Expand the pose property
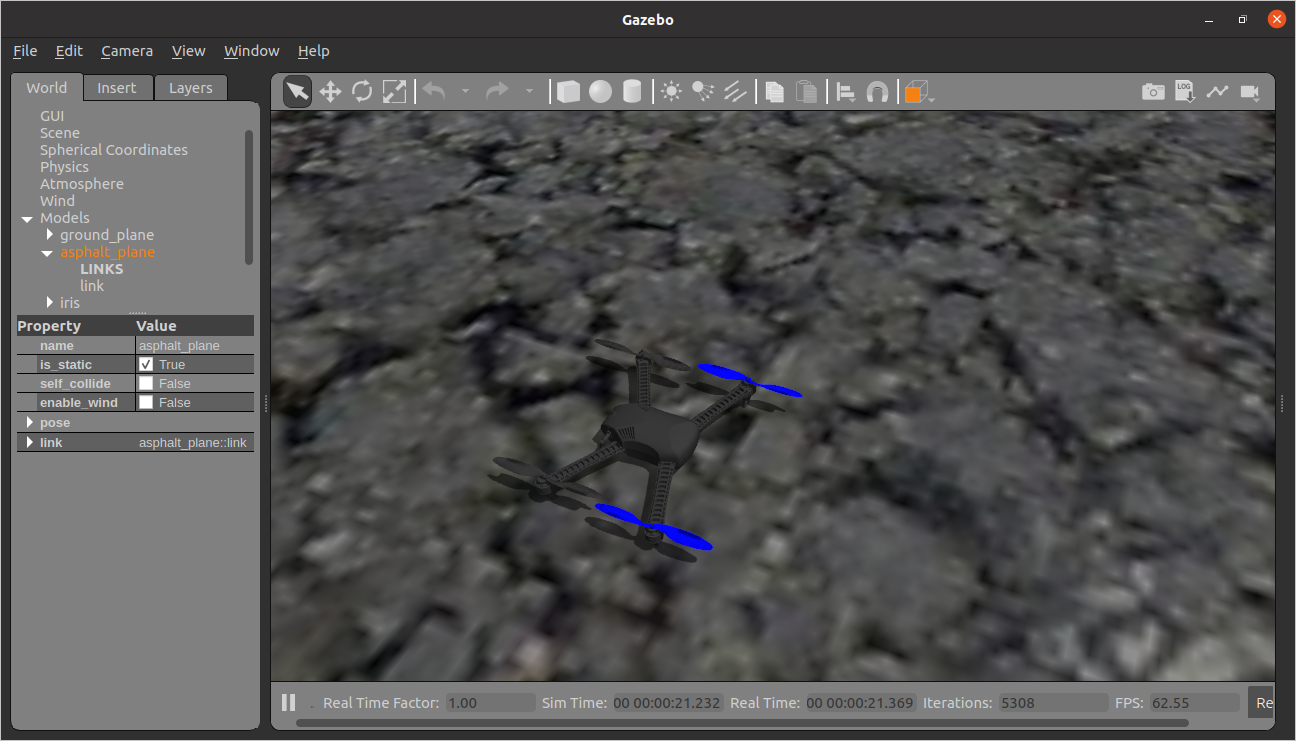The image size is (1296, 741). pos(30,422)
